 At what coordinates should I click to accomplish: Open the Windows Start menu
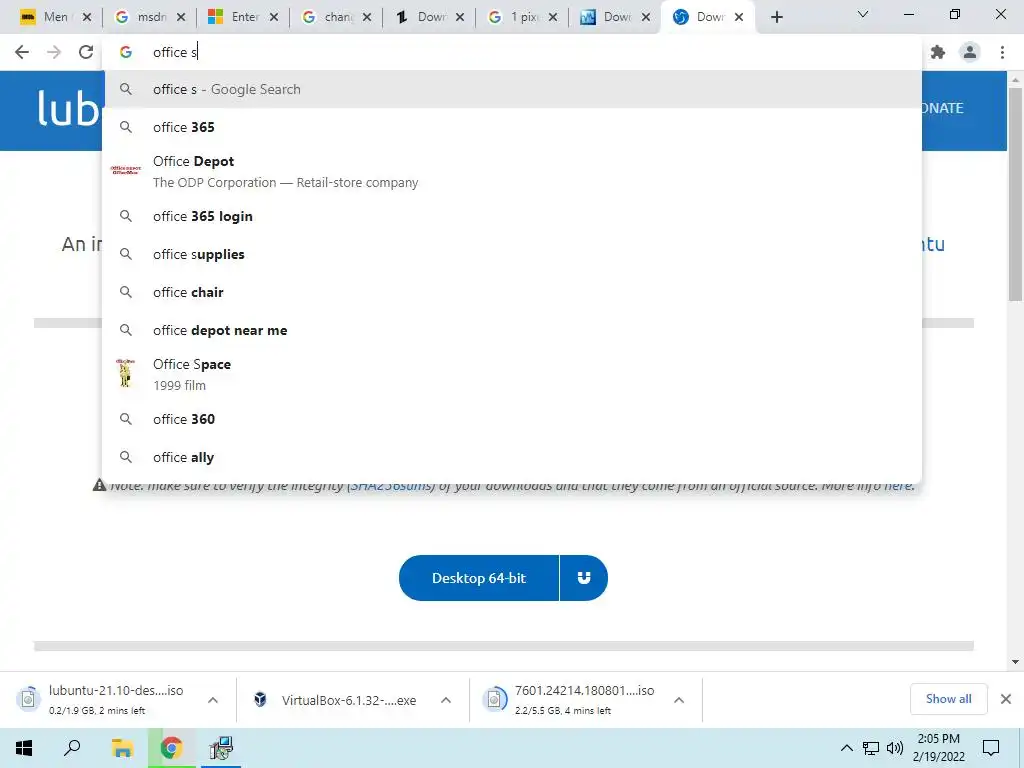tap(24, 748)
